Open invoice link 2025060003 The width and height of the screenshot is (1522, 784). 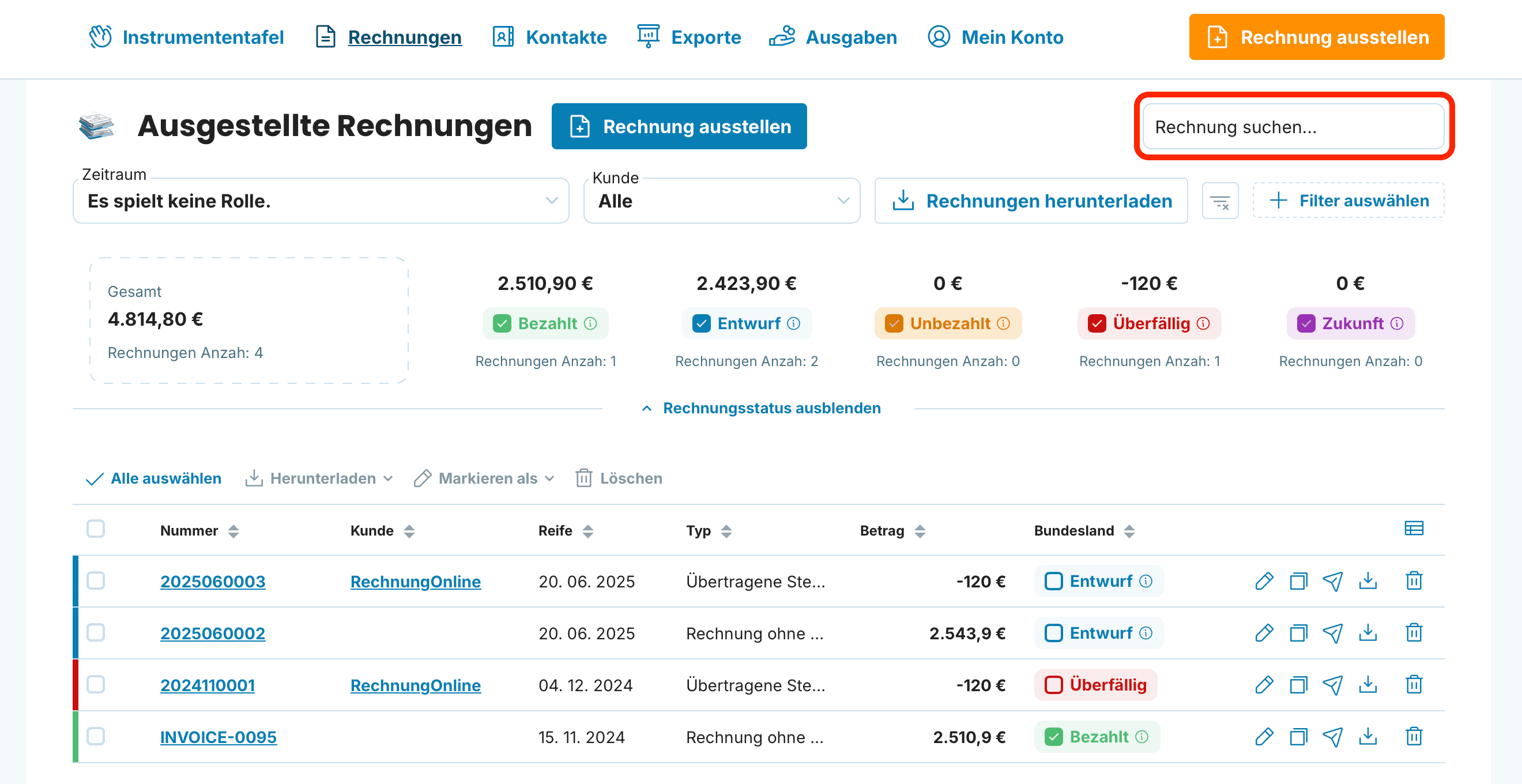[x=213, y=582]
